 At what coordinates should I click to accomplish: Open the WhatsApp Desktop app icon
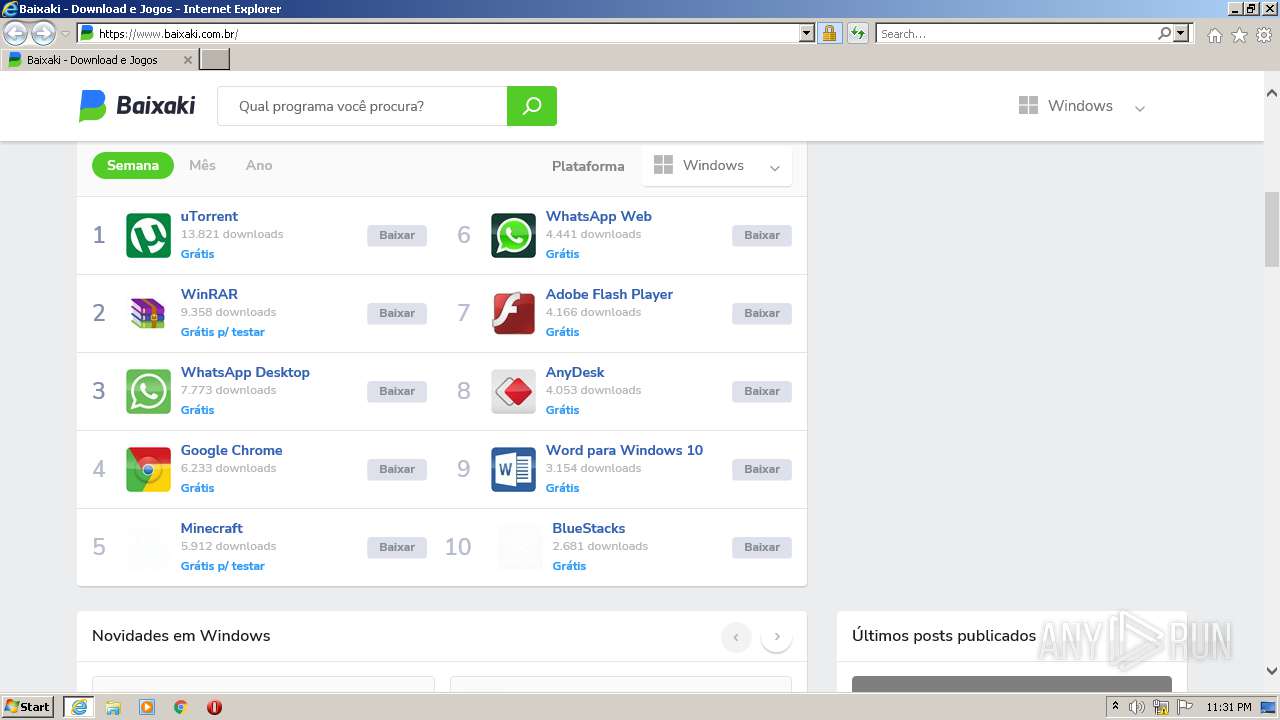pyautogui.click(x=148, y=391)
